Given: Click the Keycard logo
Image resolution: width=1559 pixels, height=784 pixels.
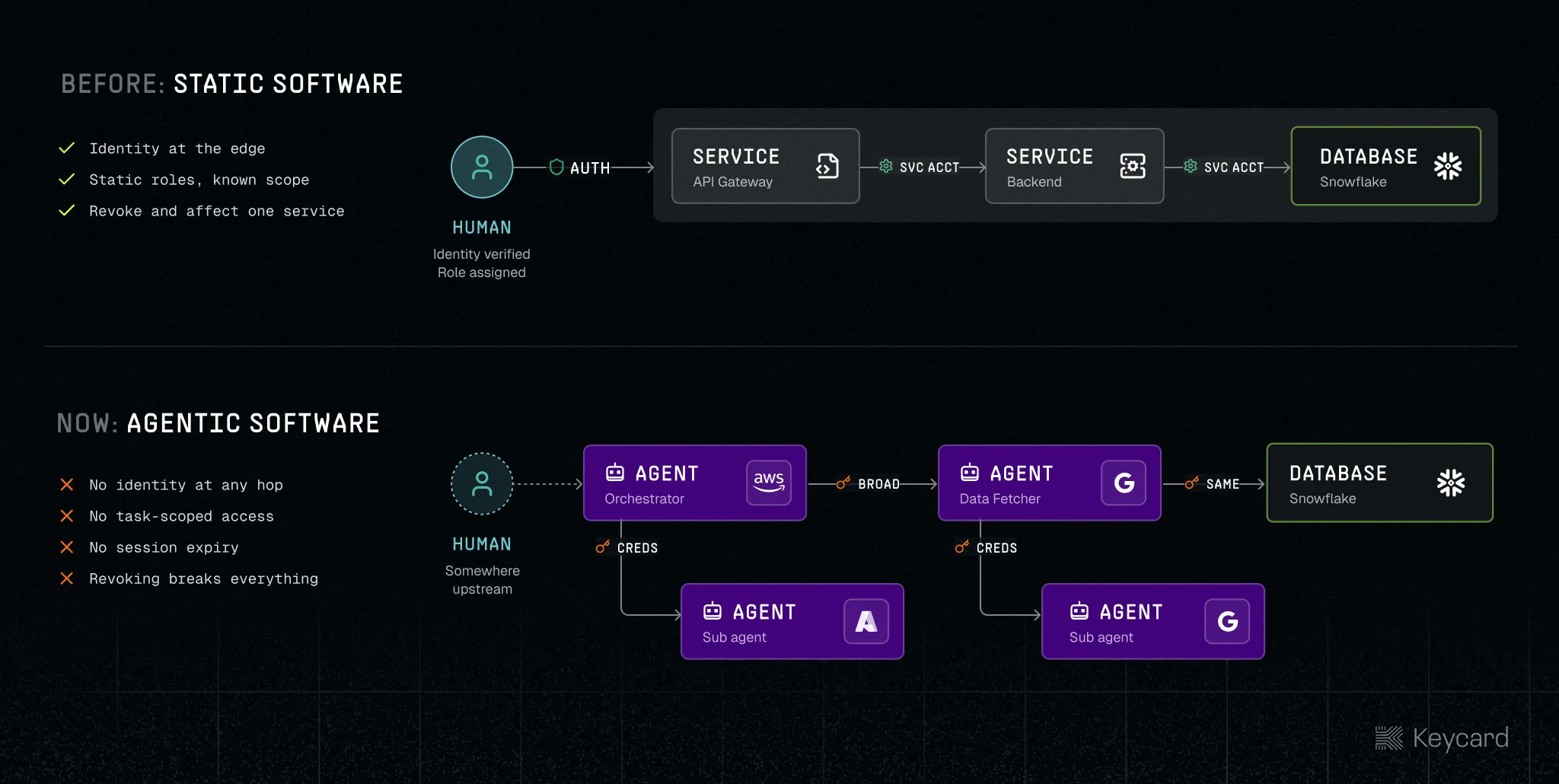Looking at the screenshot, I should tap(1442, 738).
